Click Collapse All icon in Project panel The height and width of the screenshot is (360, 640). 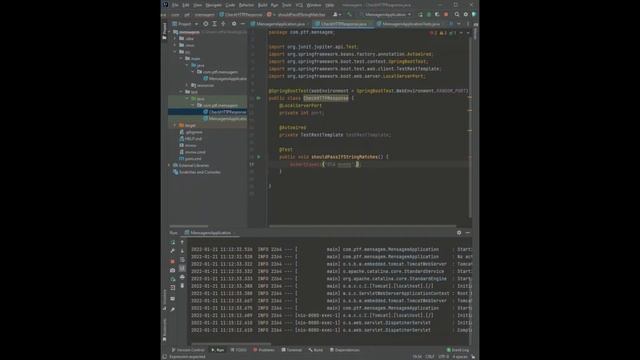(223, 24)
